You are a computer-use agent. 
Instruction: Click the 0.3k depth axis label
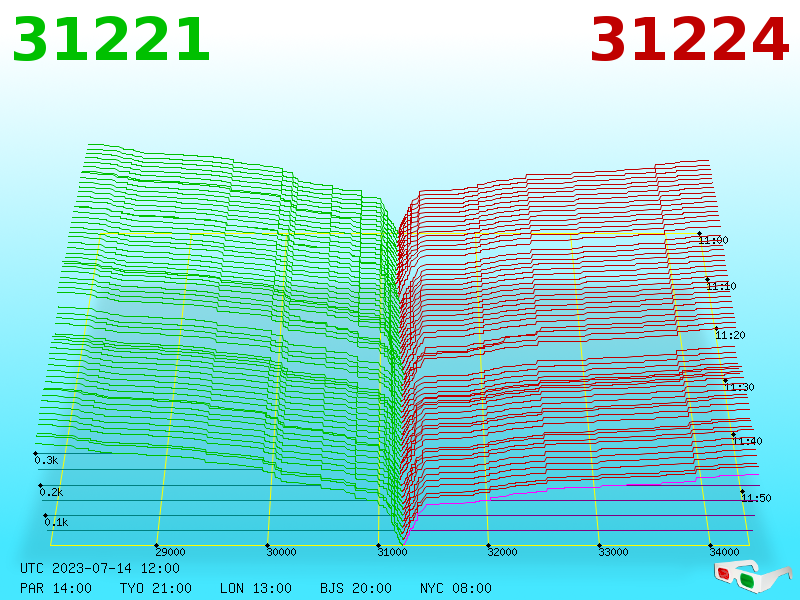click(x=46, y=460)
